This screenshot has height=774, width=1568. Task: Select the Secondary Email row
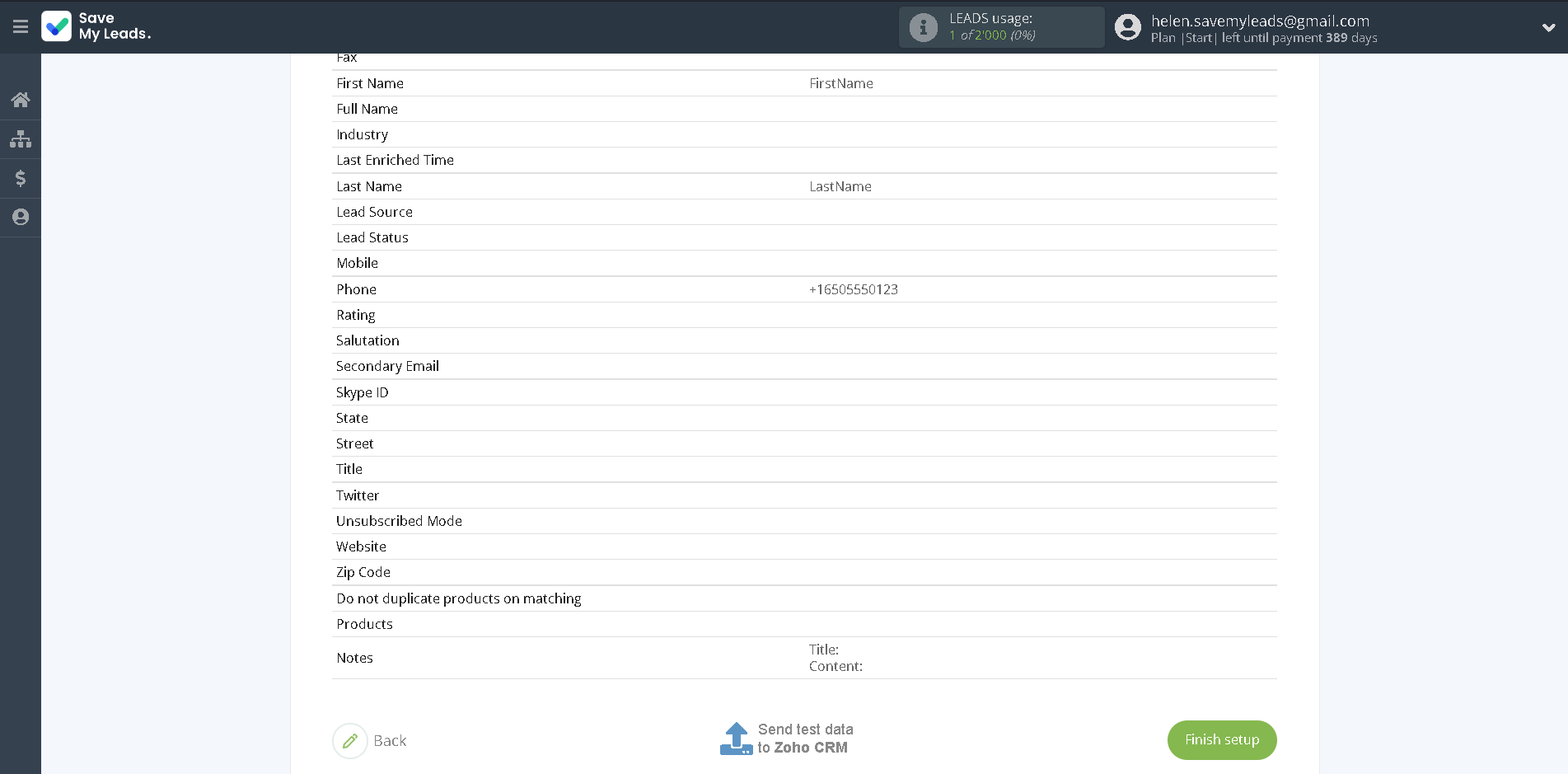tap(804, 366)
